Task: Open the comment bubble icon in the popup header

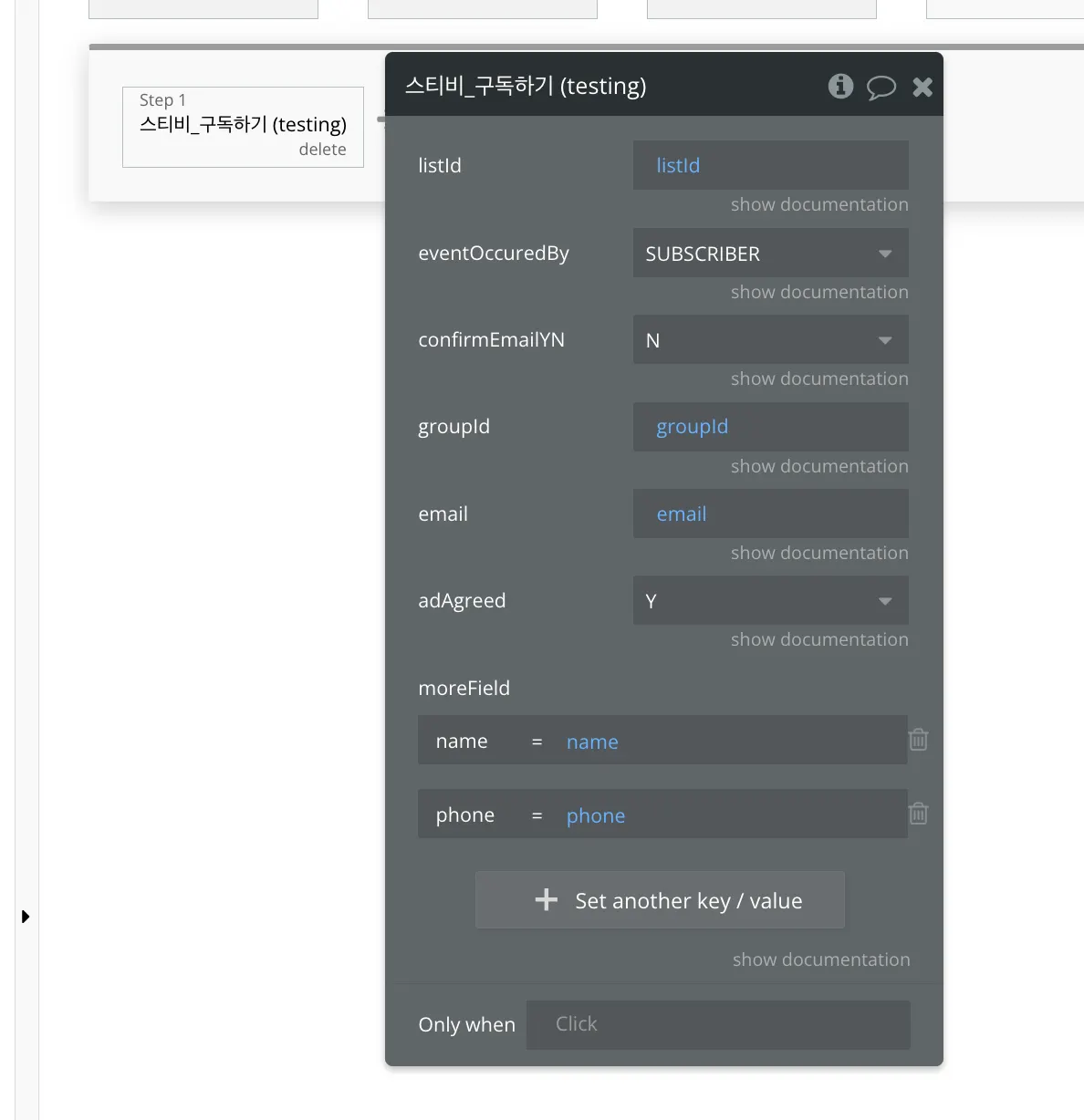Action: (x=881, y=88)
